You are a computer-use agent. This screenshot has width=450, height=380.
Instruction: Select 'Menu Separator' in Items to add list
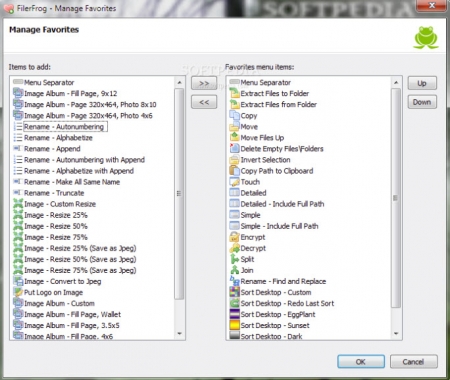point(49,82)
